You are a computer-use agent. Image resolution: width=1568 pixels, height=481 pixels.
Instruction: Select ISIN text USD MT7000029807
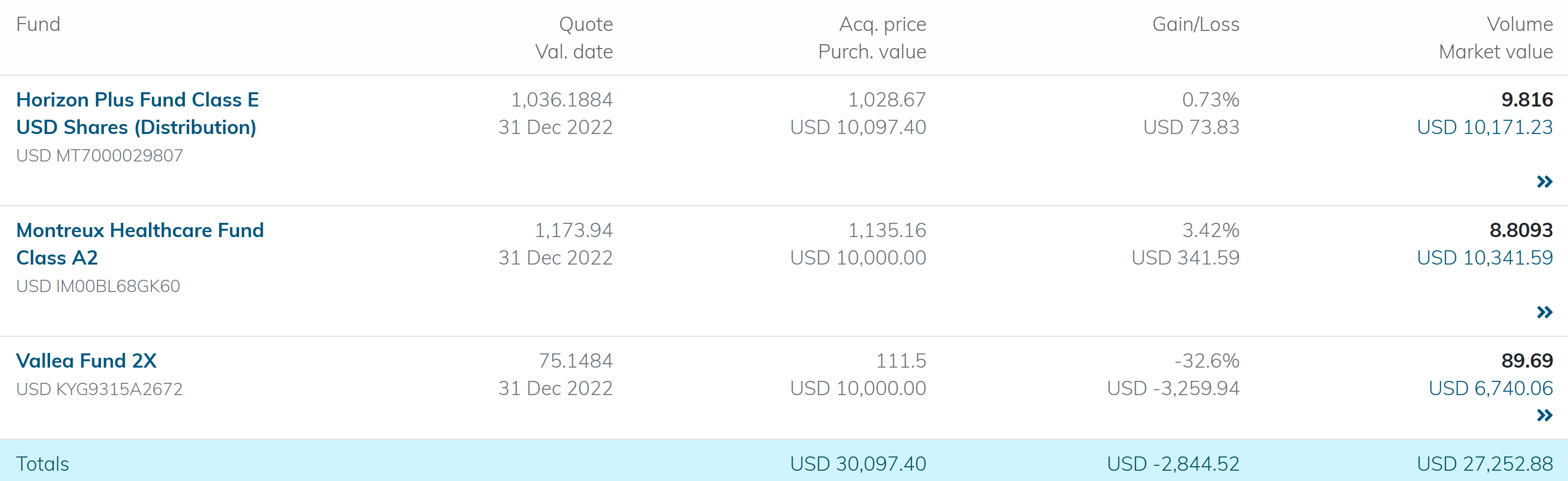99,156
